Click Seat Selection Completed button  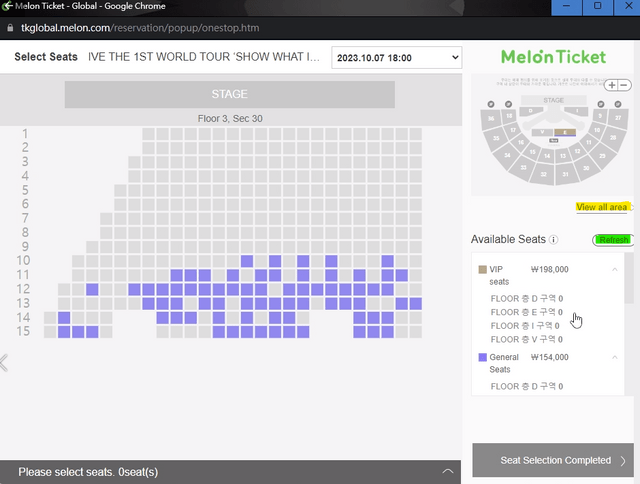click(x=555, y=460)
